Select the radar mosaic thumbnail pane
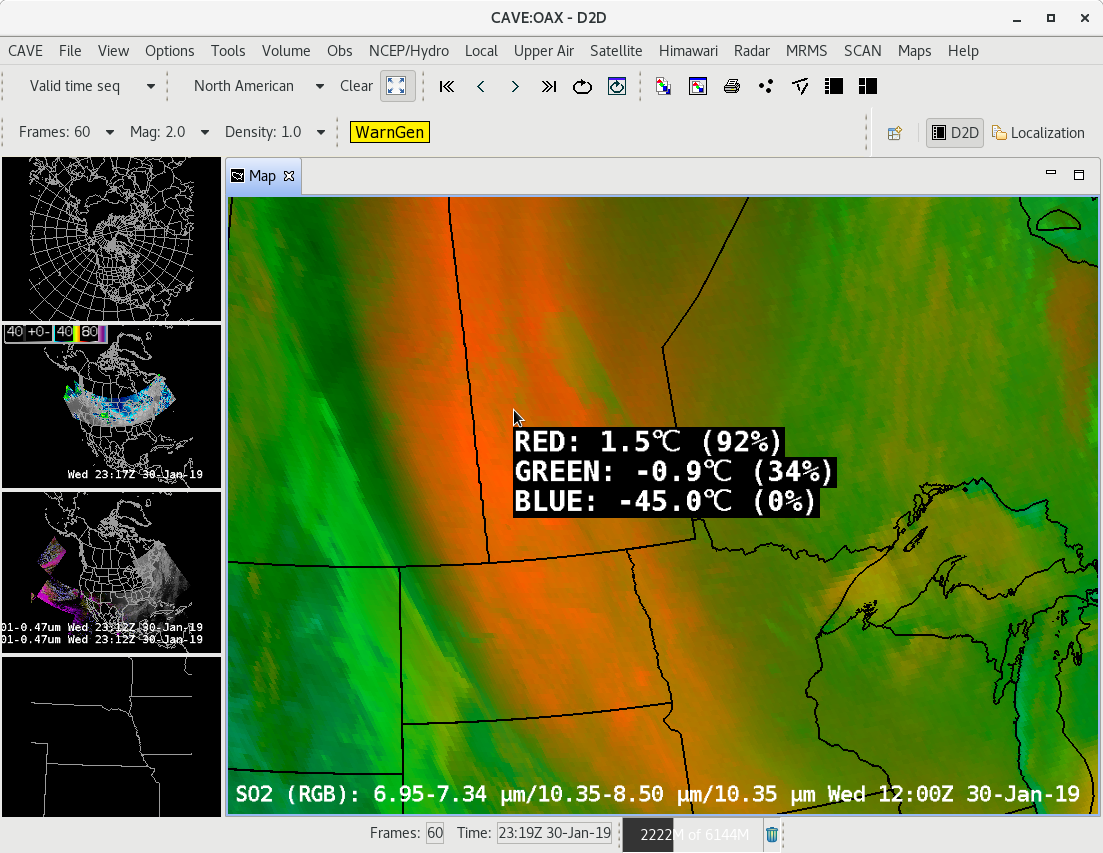 (x=111, y=405)
